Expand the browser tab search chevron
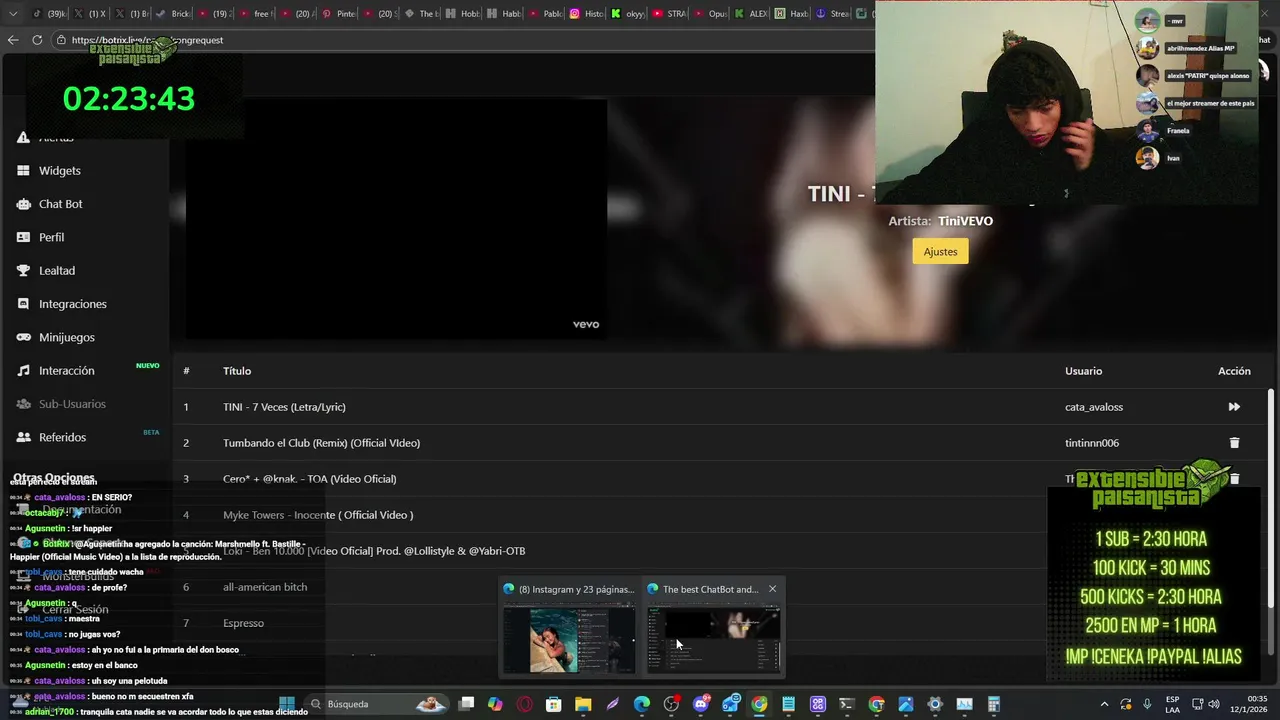 tap(13, 14)
